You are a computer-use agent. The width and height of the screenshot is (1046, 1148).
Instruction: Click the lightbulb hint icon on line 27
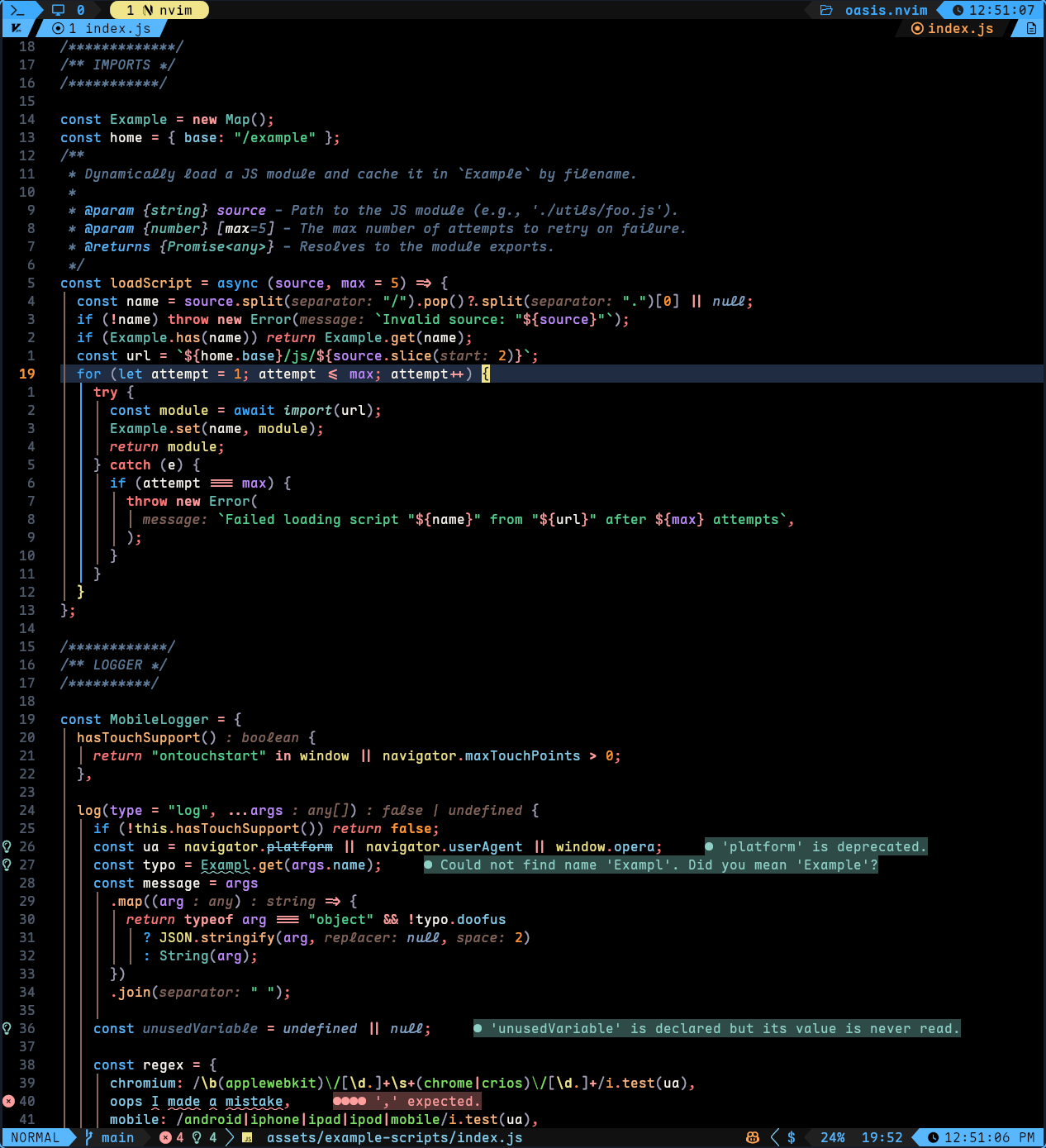click(x=7, y=865)
